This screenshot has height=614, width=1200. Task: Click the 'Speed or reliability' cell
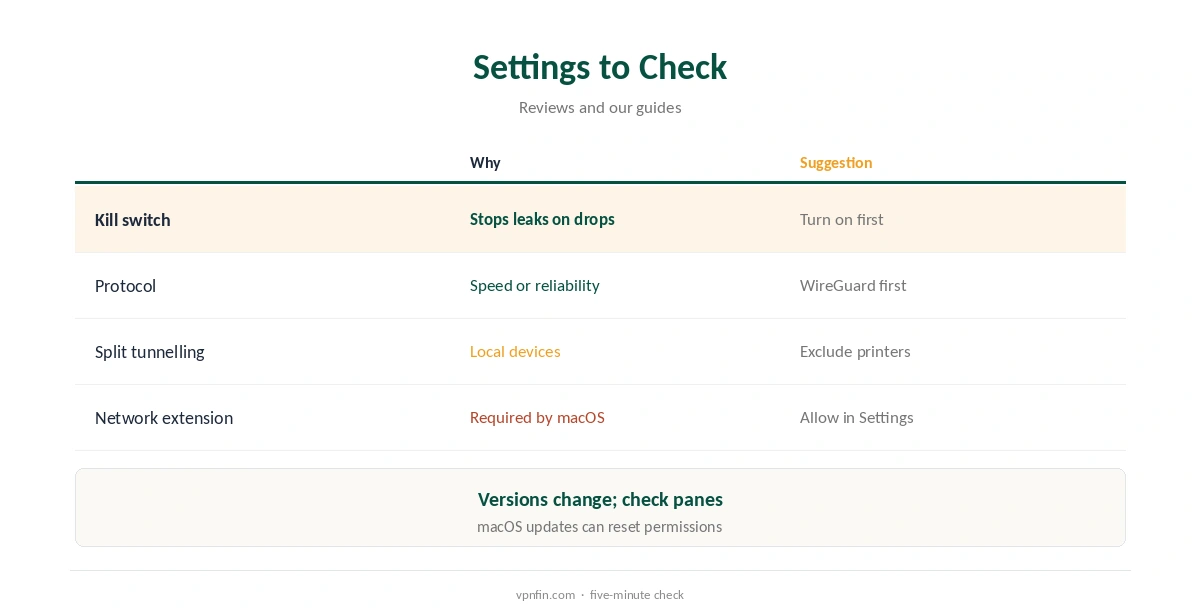point(535,285)
